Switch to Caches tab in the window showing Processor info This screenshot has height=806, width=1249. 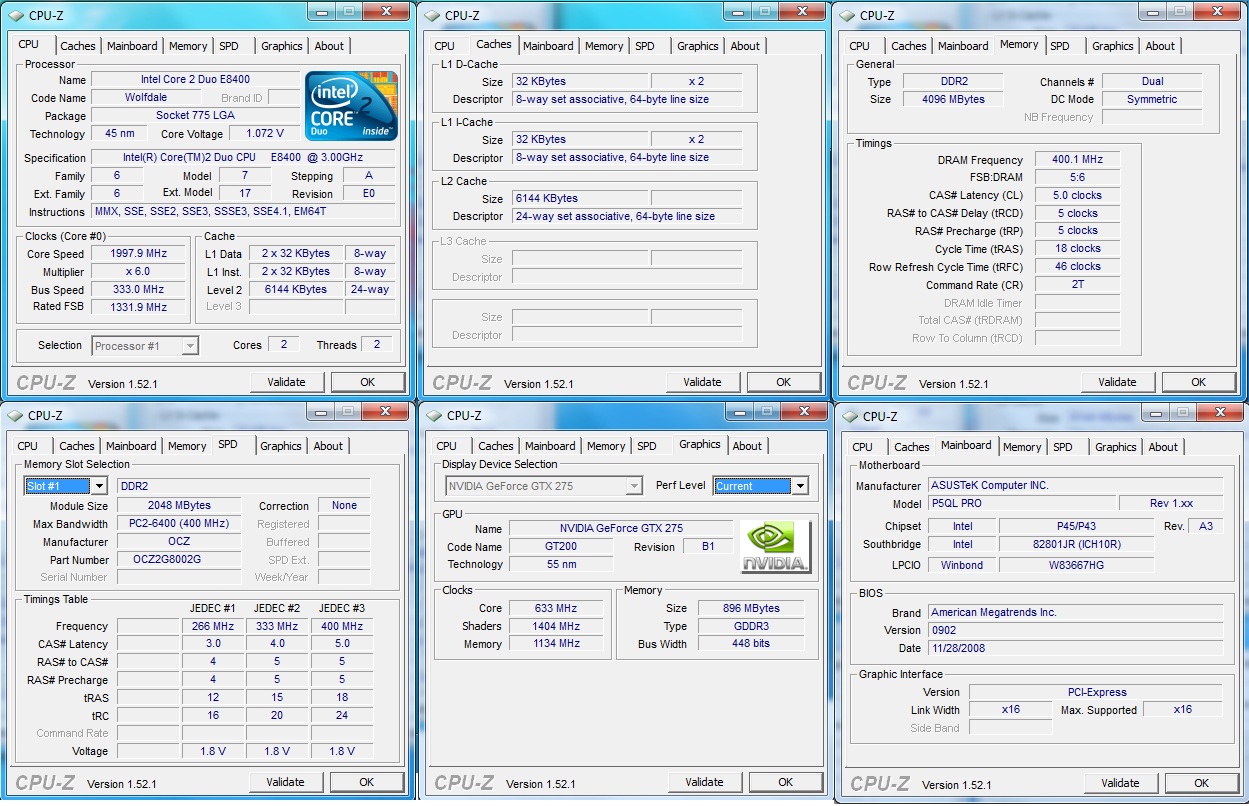pos(78,46)
